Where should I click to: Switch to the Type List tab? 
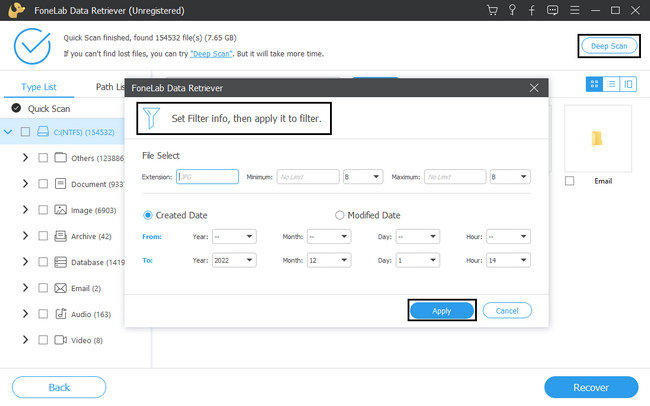coord(39,87)
